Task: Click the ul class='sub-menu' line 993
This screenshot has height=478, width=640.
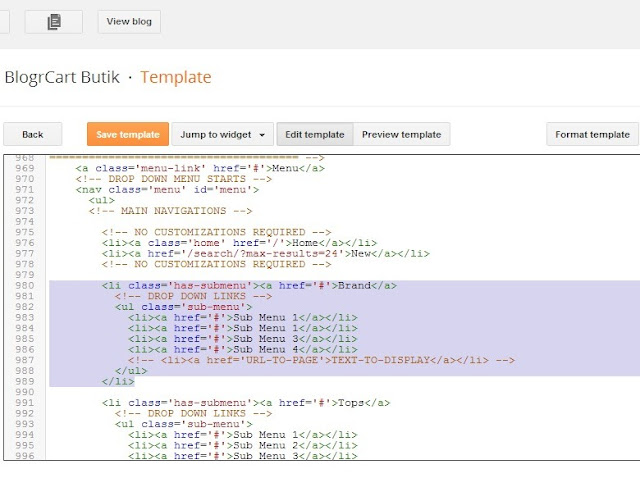Action: pyautogui.click(x=184, y=424)
